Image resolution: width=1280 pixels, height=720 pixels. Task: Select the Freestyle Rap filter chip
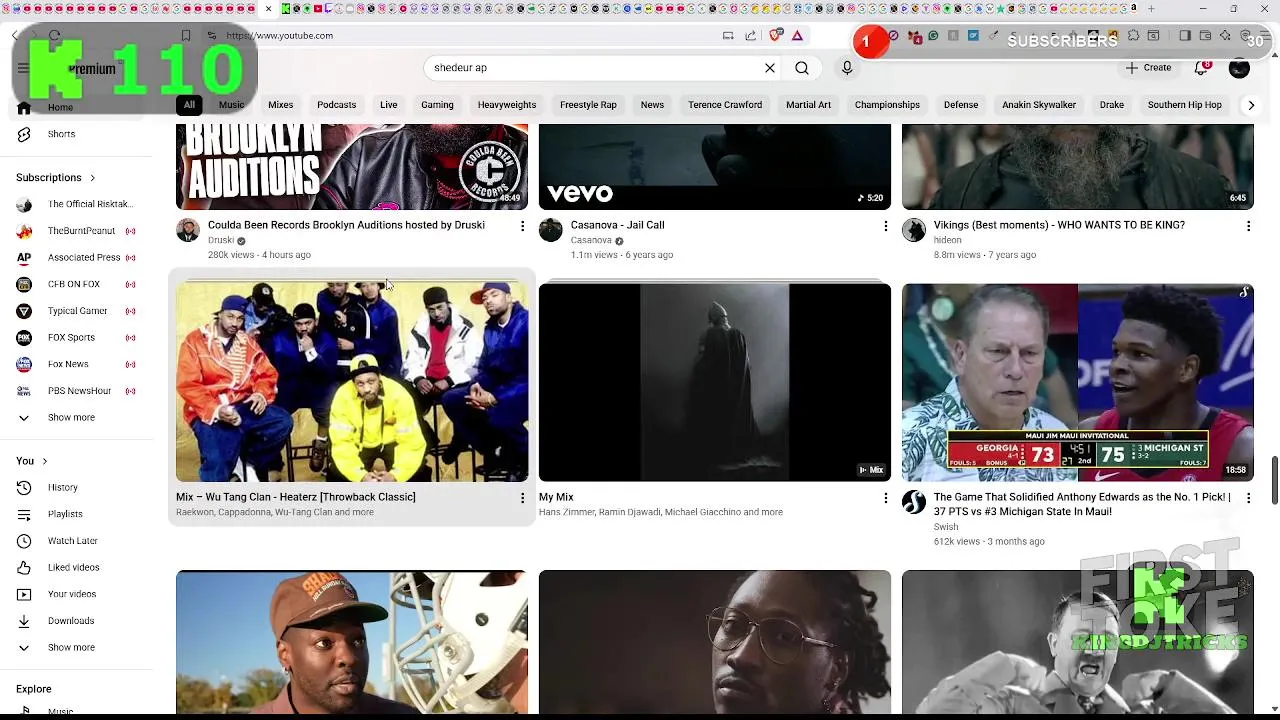point(588,105)
